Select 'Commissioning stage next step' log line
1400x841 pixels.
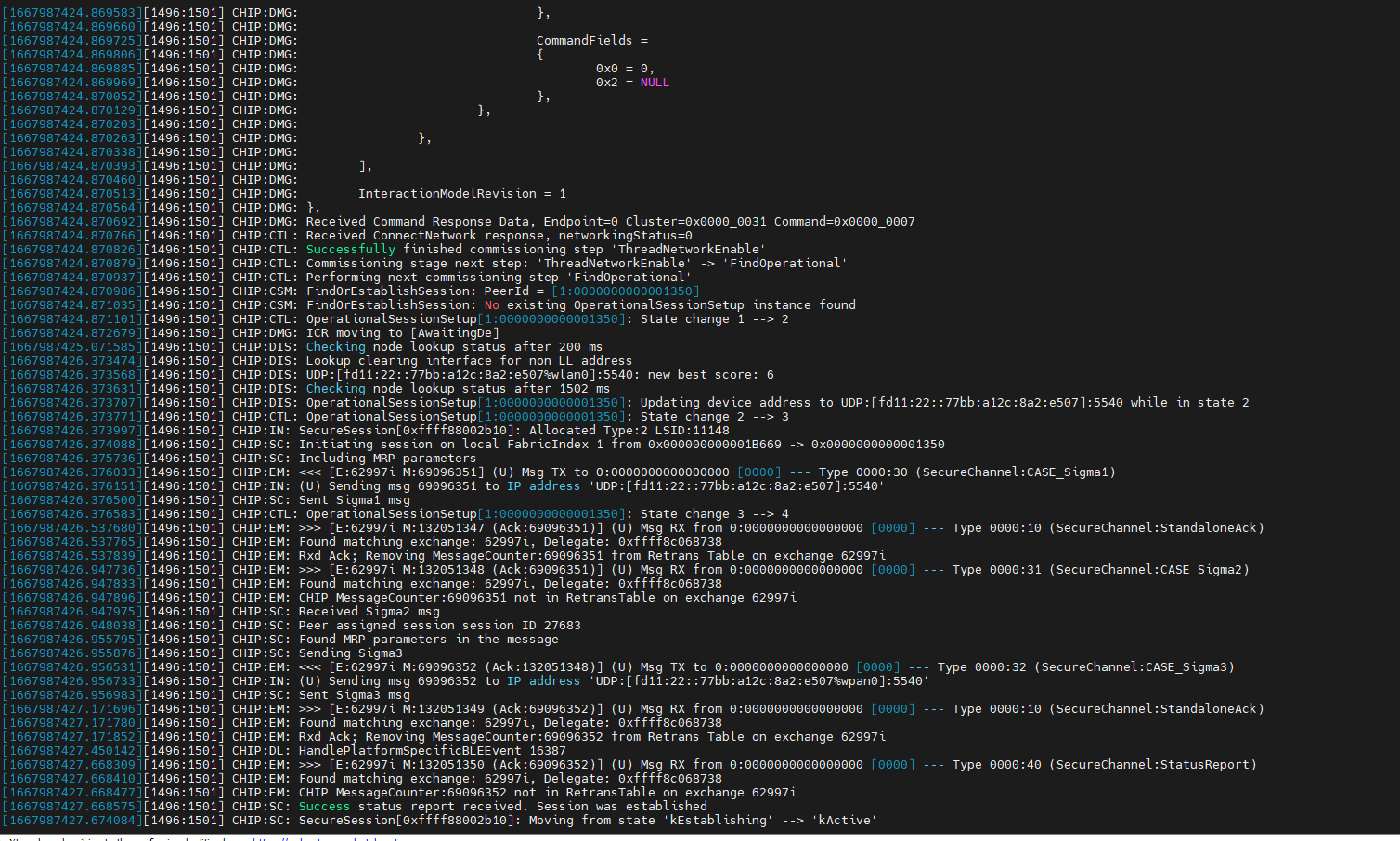[x=577, y=264]
